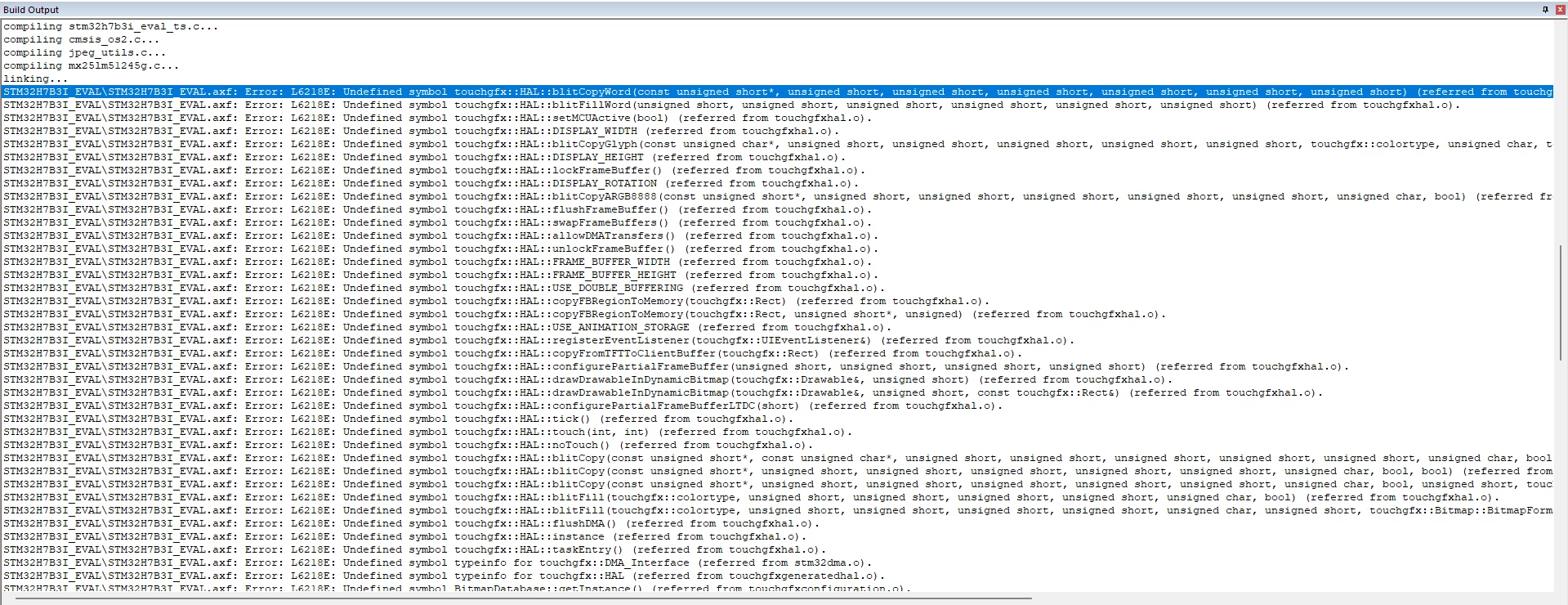The width and height of the screenshot is (1568, 605).
Task: Toggle auto-hide pin of Build Output panel
Action: point(1545,10)
